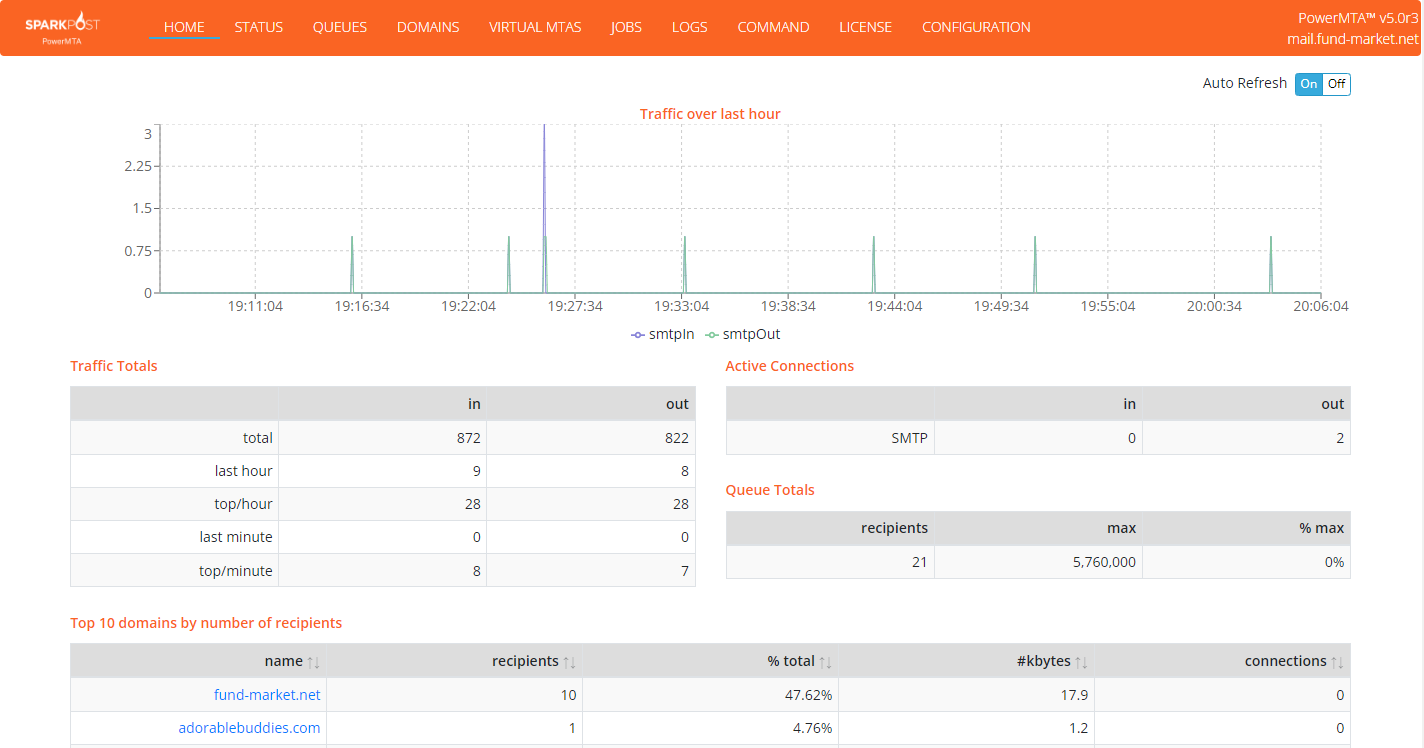Click the smtpOut spike near 20:03
The height and width of the screenshot is (748, 1424).
pos(1271,264)
